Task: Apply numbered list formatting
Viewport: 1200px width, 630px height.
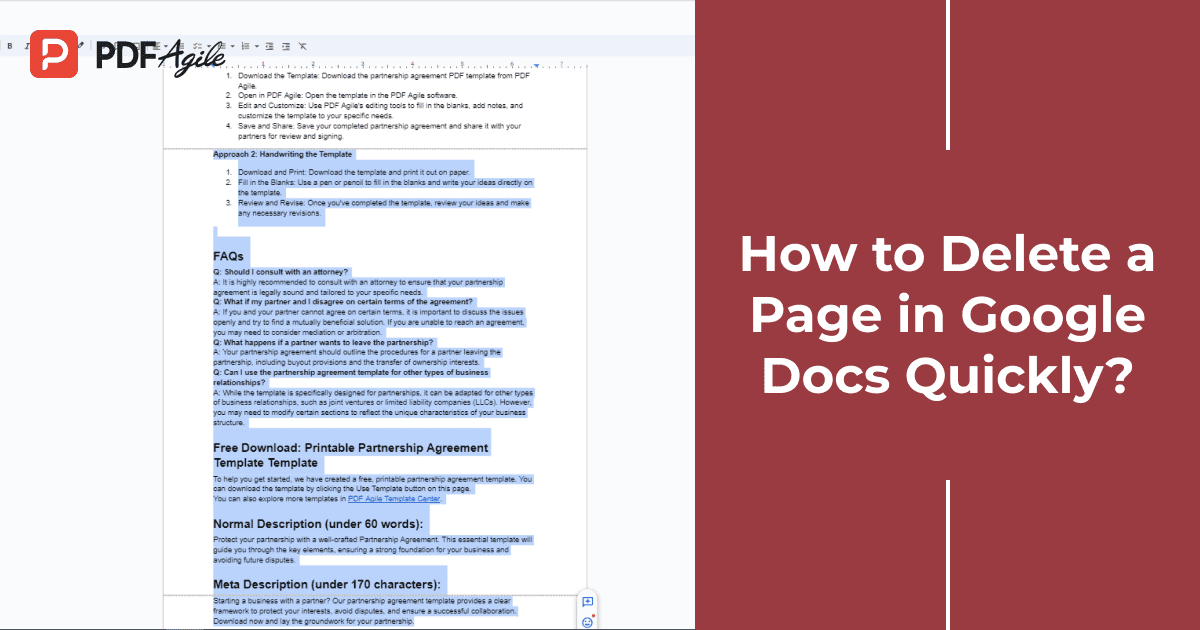Action: point(246,46)
